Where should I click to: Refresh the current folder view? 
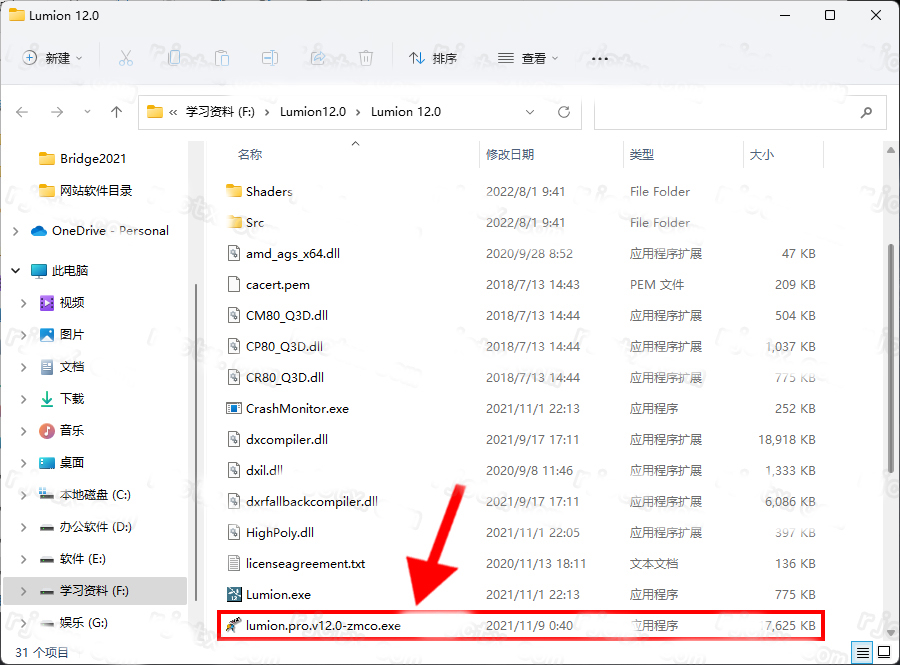[x=564, y=112]
